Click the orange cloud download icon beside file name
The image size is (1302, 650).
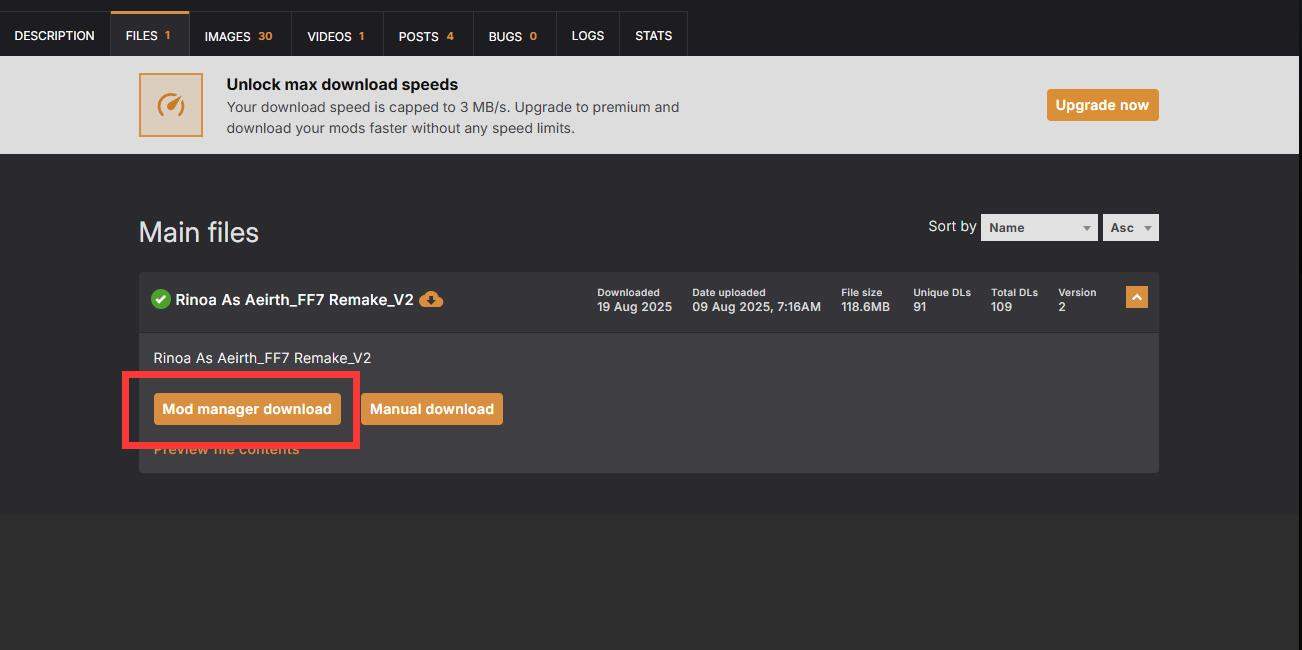coord(431,299)
